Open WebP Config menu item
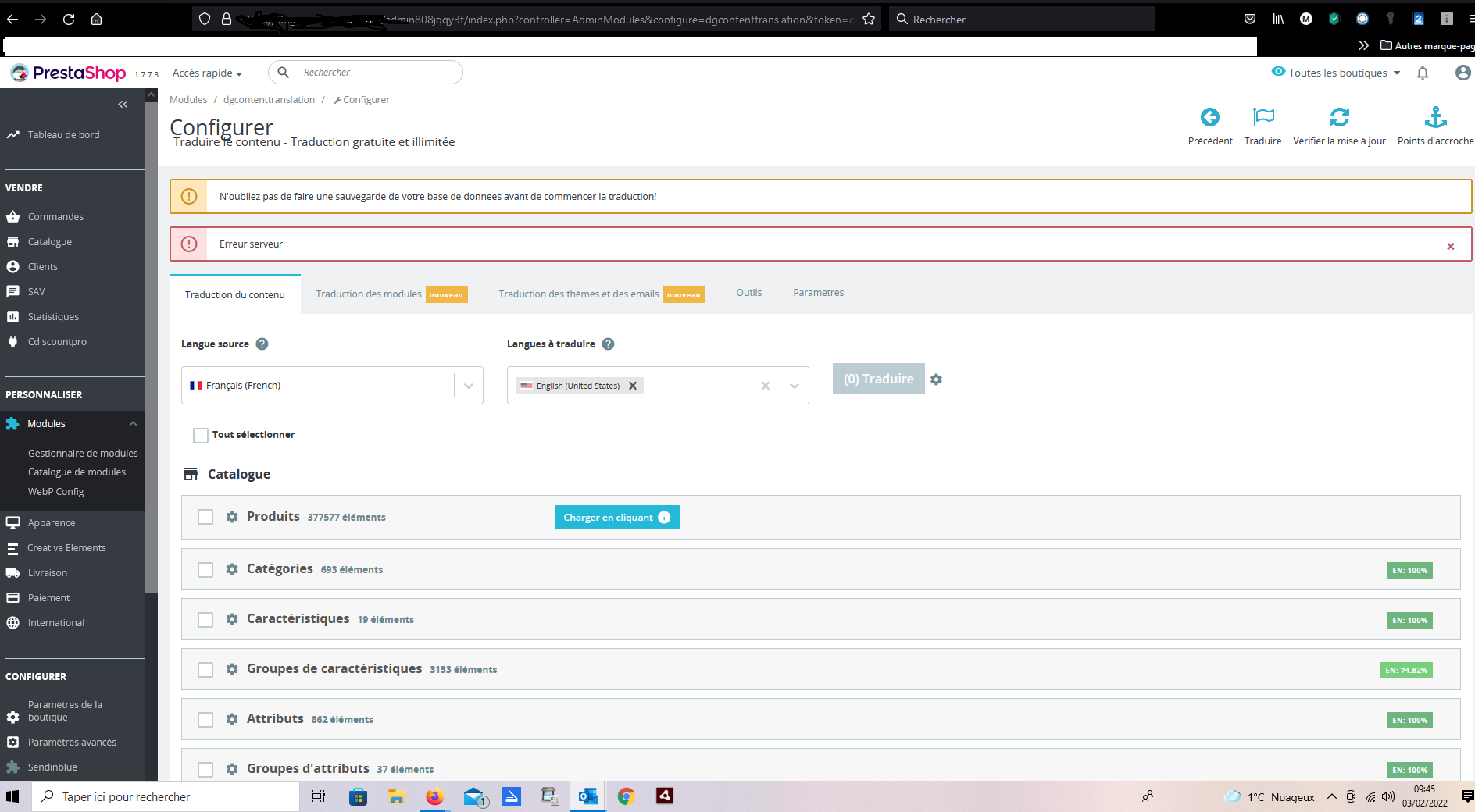Image resolution: width=1475 pixels, height=812 pixels. tap(56, 492)
